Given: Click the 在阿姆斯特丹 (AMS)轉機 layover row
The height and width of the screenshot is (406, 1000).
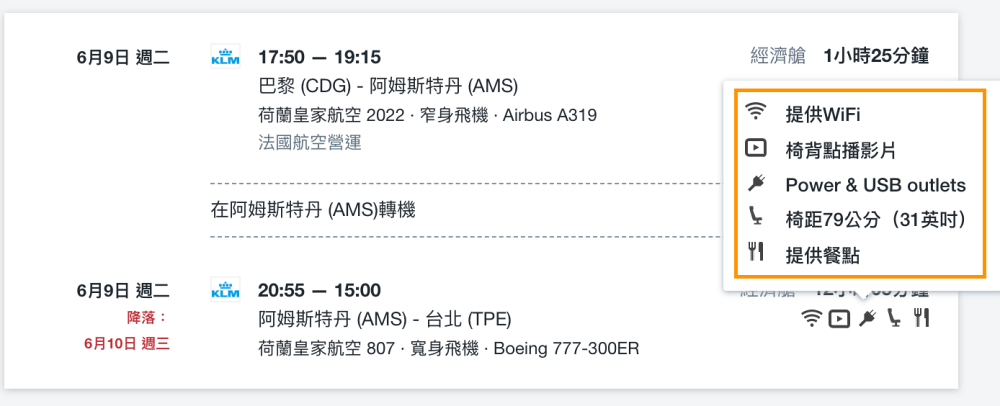Looking at the screenshot, I should point(313,210).
